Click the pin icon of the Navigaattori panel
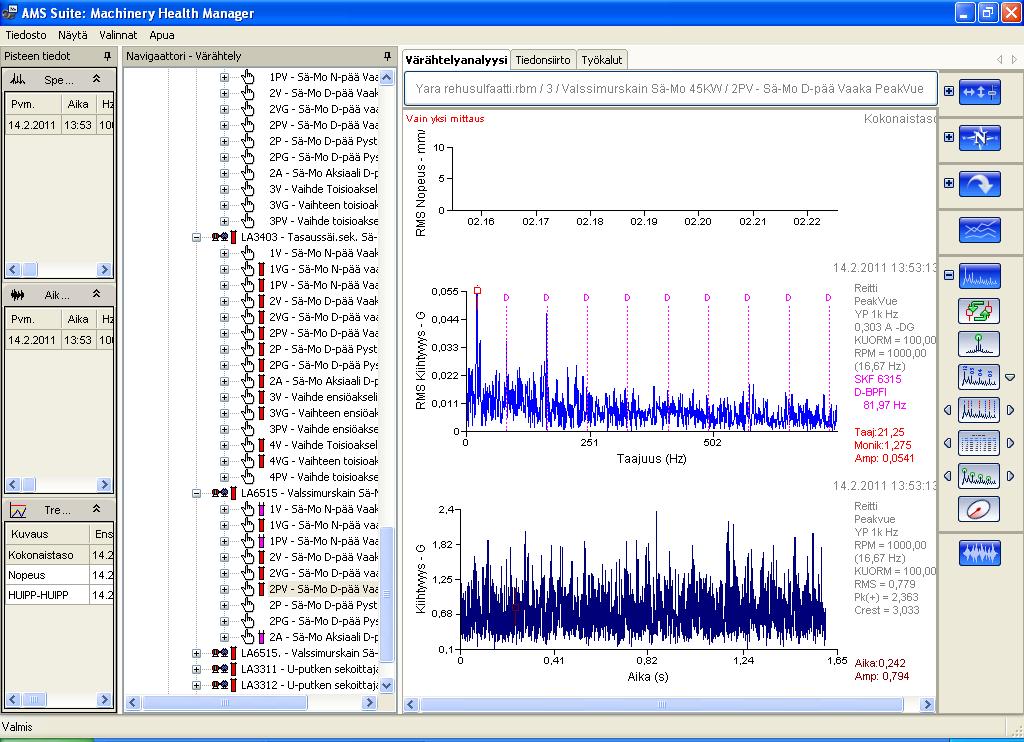The image size is (1024, 742). 387,56
